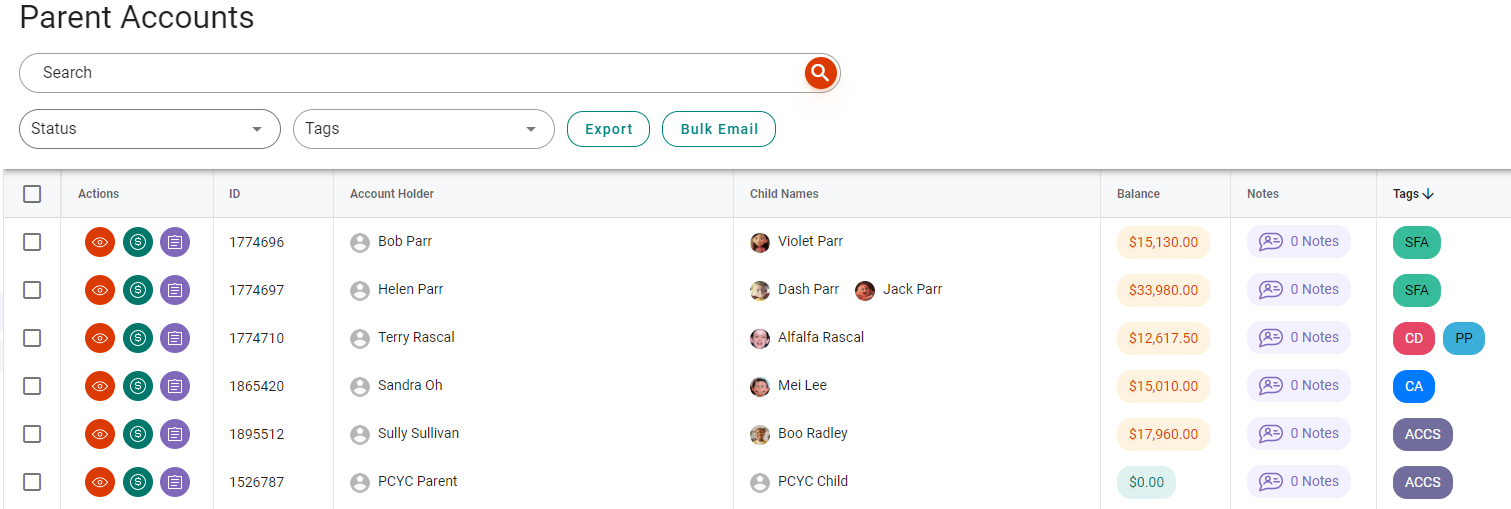Check the box for Bob Parr's row
Screen dimensions: 1511x509
[32, 242]
